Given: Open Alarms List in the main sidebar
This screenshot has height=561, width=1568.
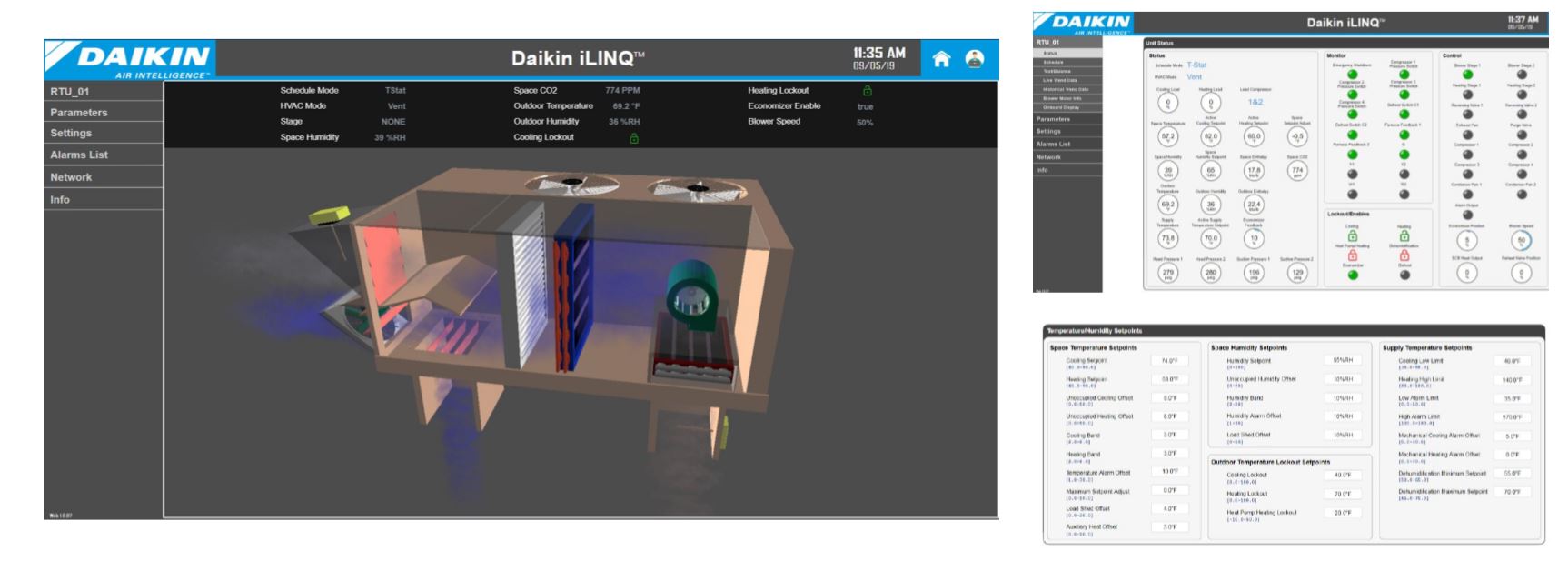Looking at the screenshot, I should coord(104,155).
